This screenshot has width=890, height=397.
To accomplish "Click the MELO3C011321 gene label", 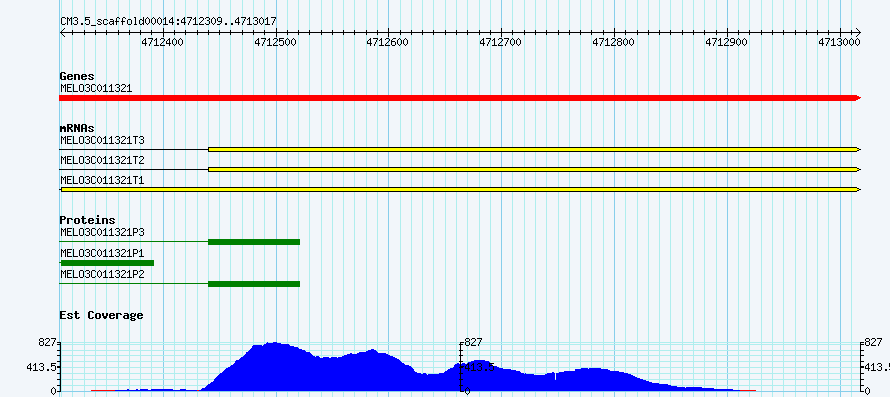I will 96,88.
